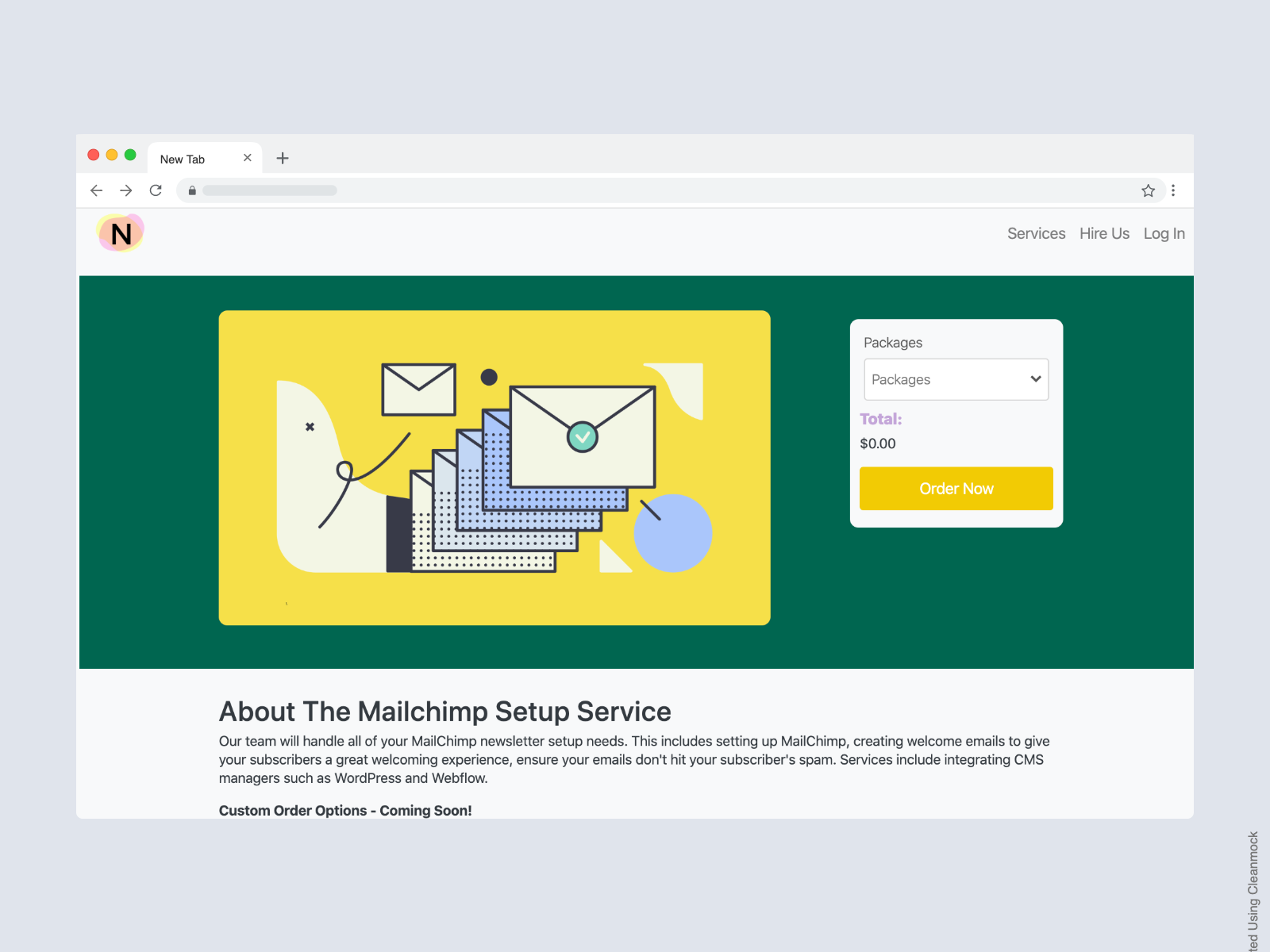Click the 'Custom Order Options - Coming Soon!' text

[x=345, y=810]
